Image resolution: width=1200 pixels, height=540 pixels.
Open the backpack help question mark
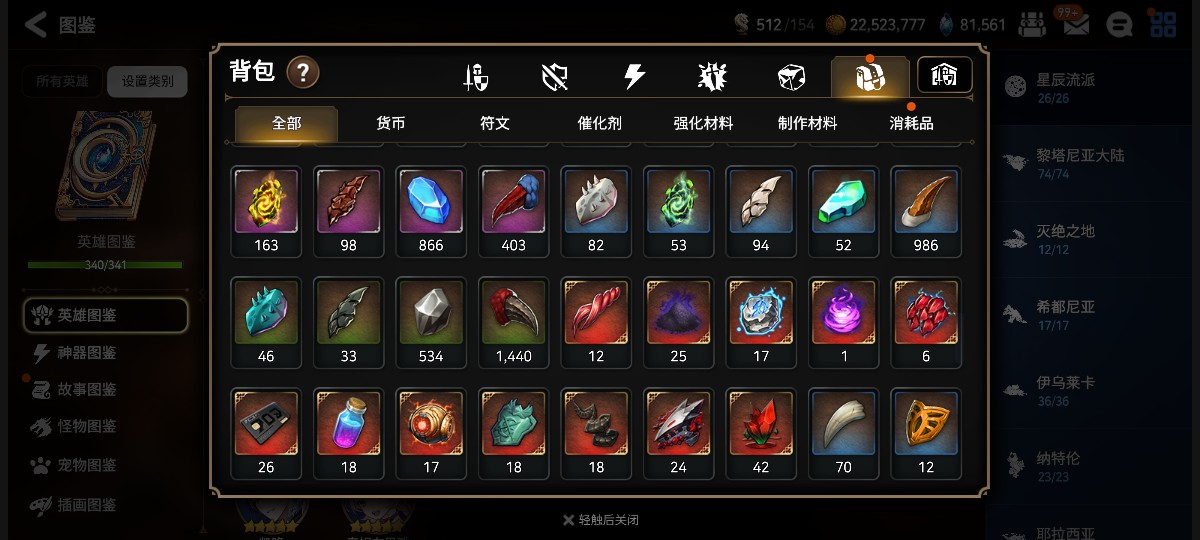(x=303, y=72)
